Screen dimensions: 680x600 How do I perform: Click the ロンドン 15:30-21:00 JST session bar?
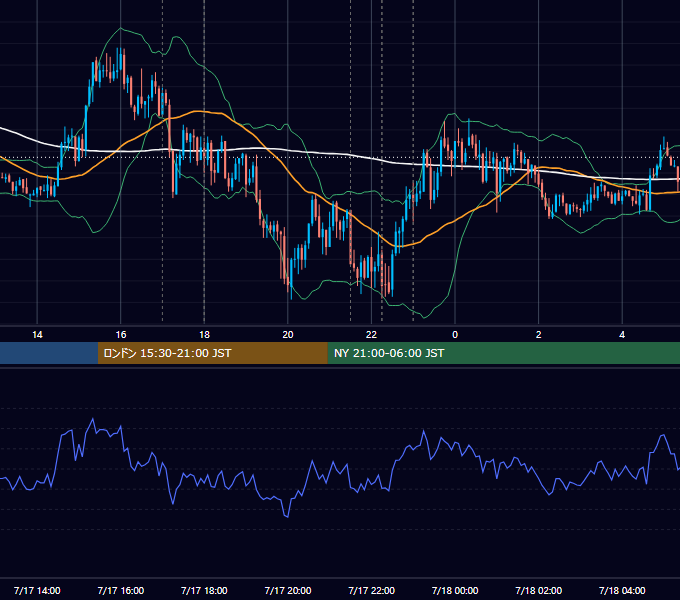(x=212, y=353)
